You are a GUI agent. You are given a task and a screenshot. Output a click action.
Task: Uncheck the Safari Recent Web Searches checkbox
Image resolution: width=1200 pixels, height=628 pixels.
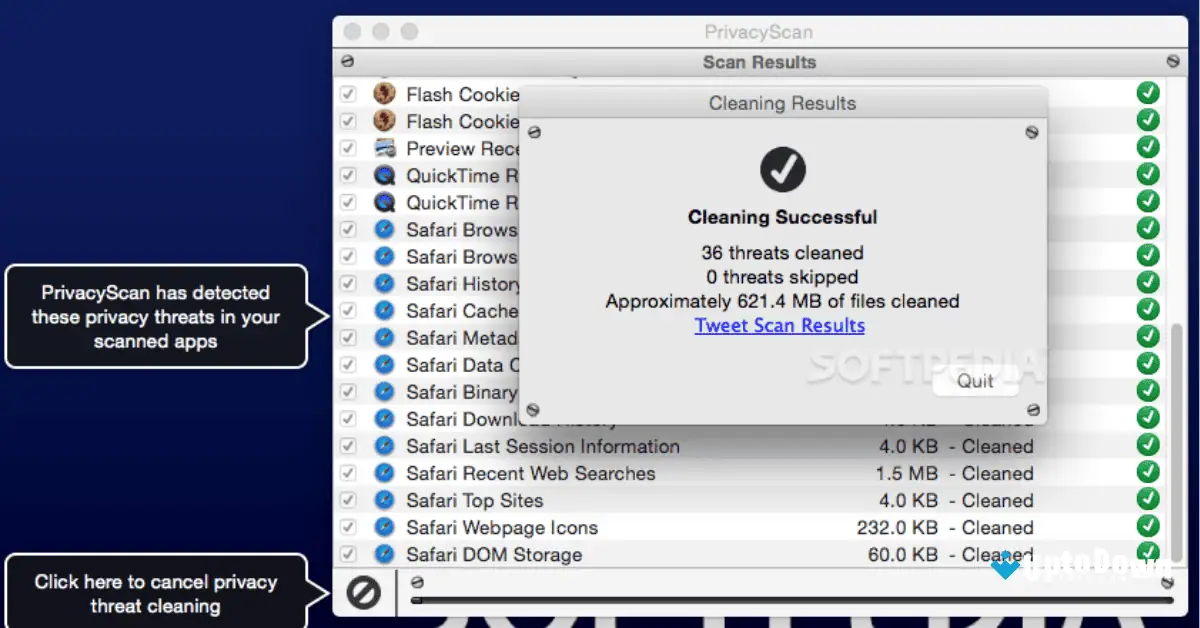tap(347, 473)
